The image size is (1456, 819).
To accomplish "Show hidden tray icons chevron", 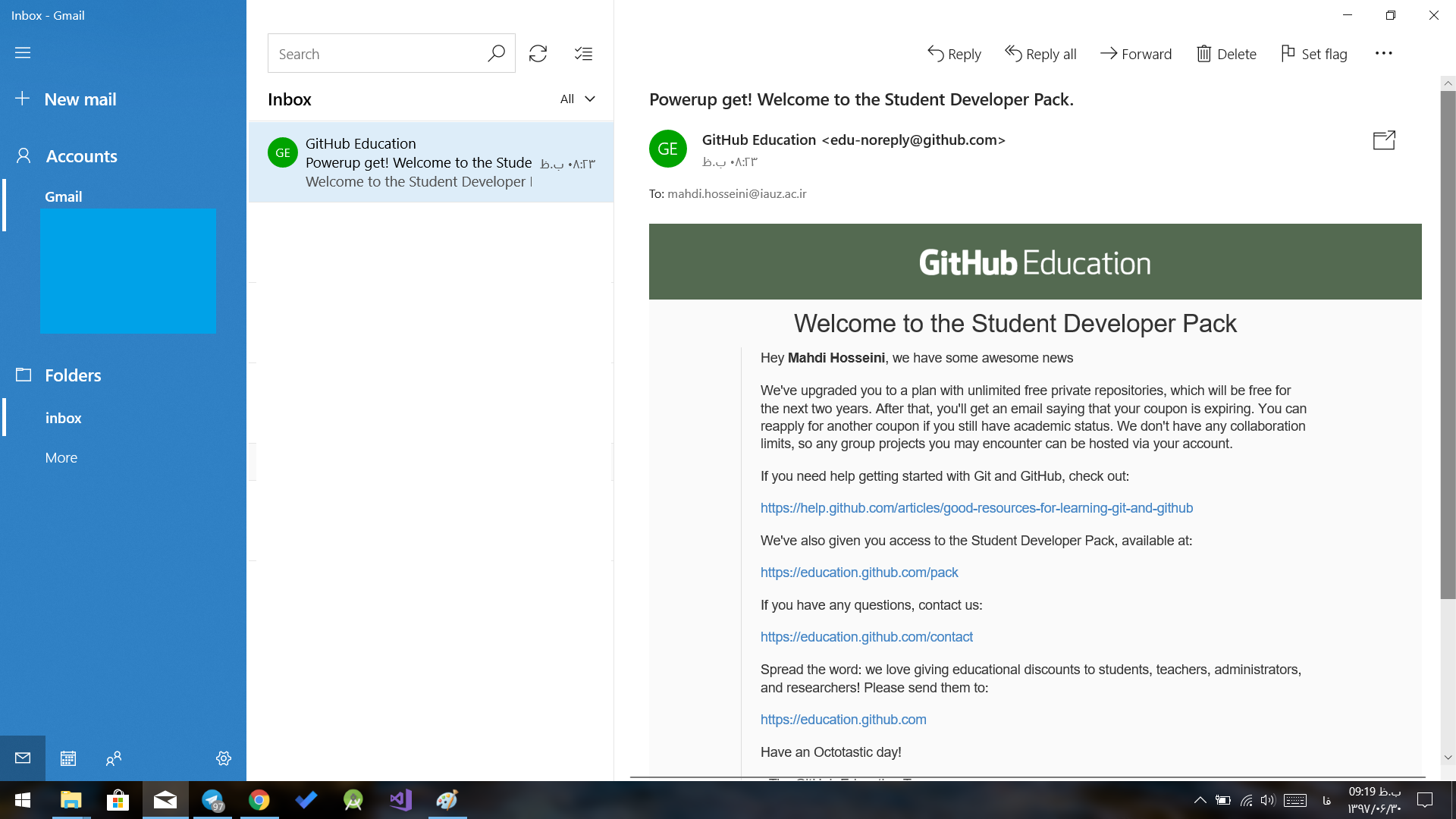I will pos(1200,800).
